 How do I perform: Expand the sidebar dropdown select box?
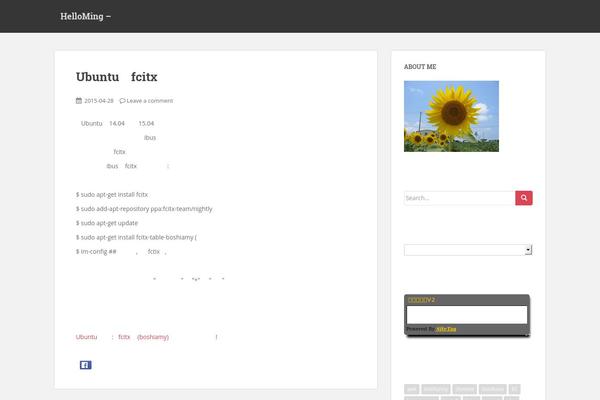468,250
